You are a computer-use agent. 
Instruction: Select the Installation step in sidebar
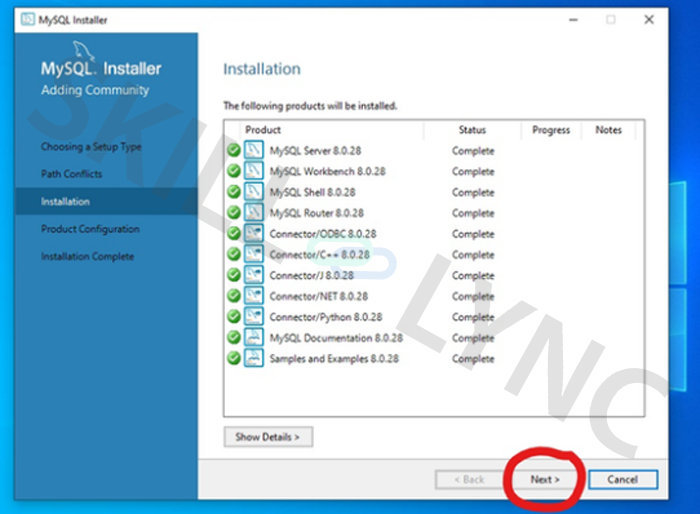[x=106, y=201]
